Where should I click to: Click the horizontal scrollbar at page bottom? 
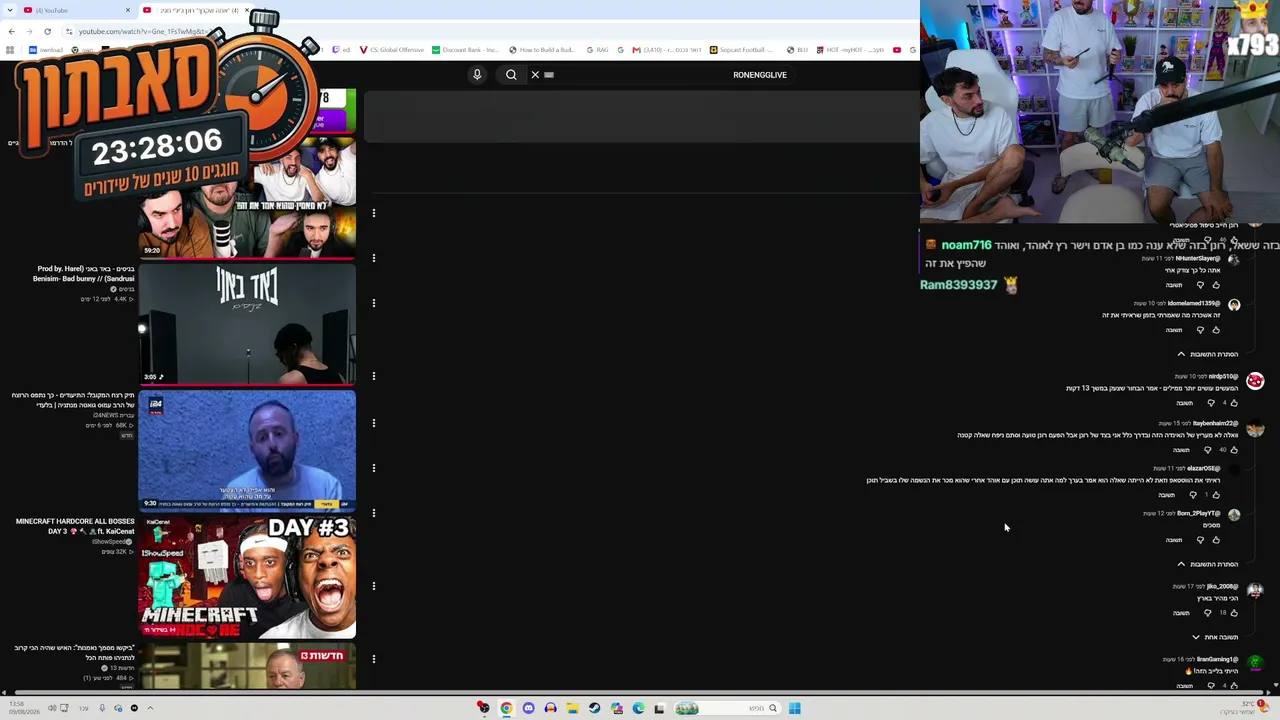click(640, 692)
